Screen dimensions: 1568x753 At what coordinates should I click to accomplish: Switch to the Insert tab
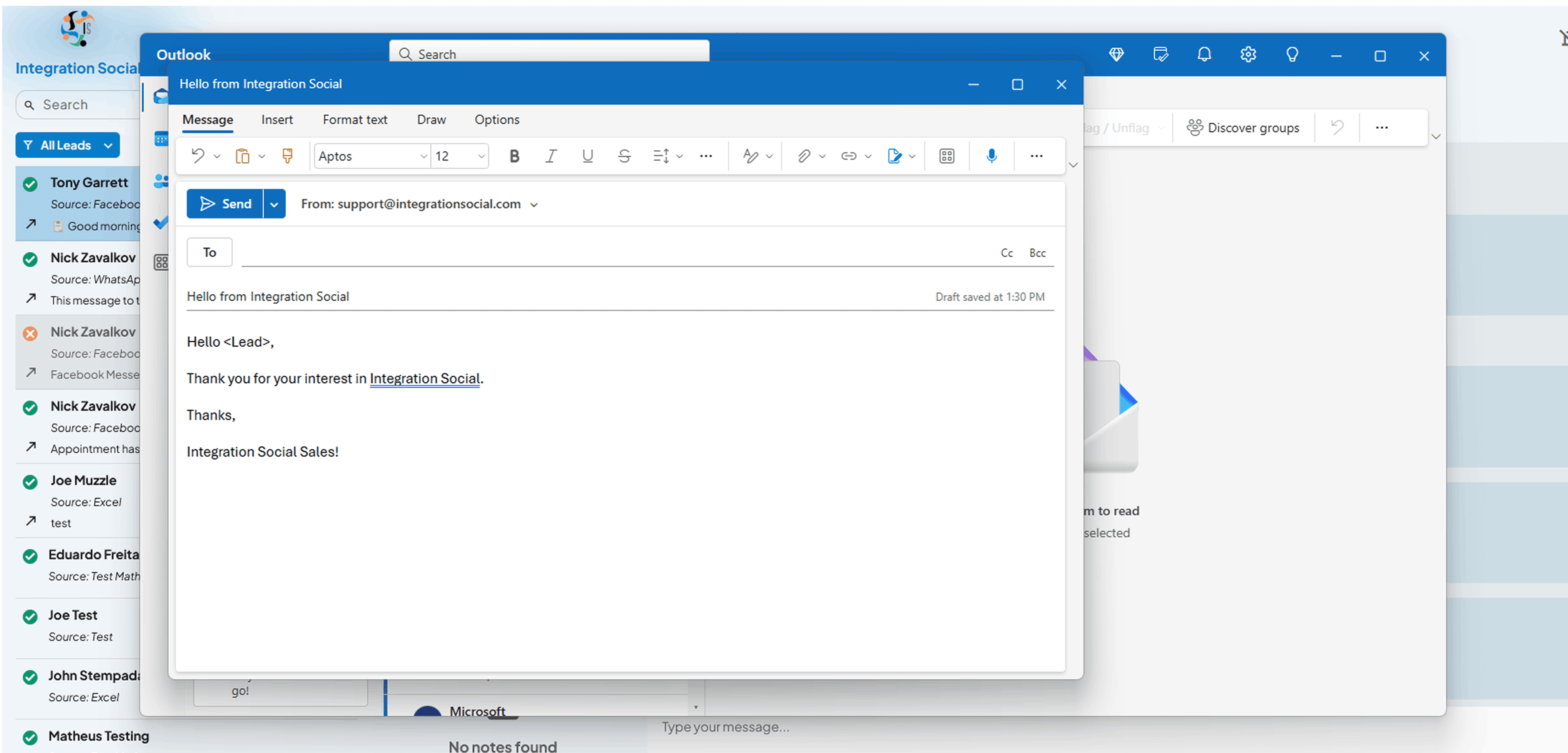pyautogui.click(x=277, y=119)
